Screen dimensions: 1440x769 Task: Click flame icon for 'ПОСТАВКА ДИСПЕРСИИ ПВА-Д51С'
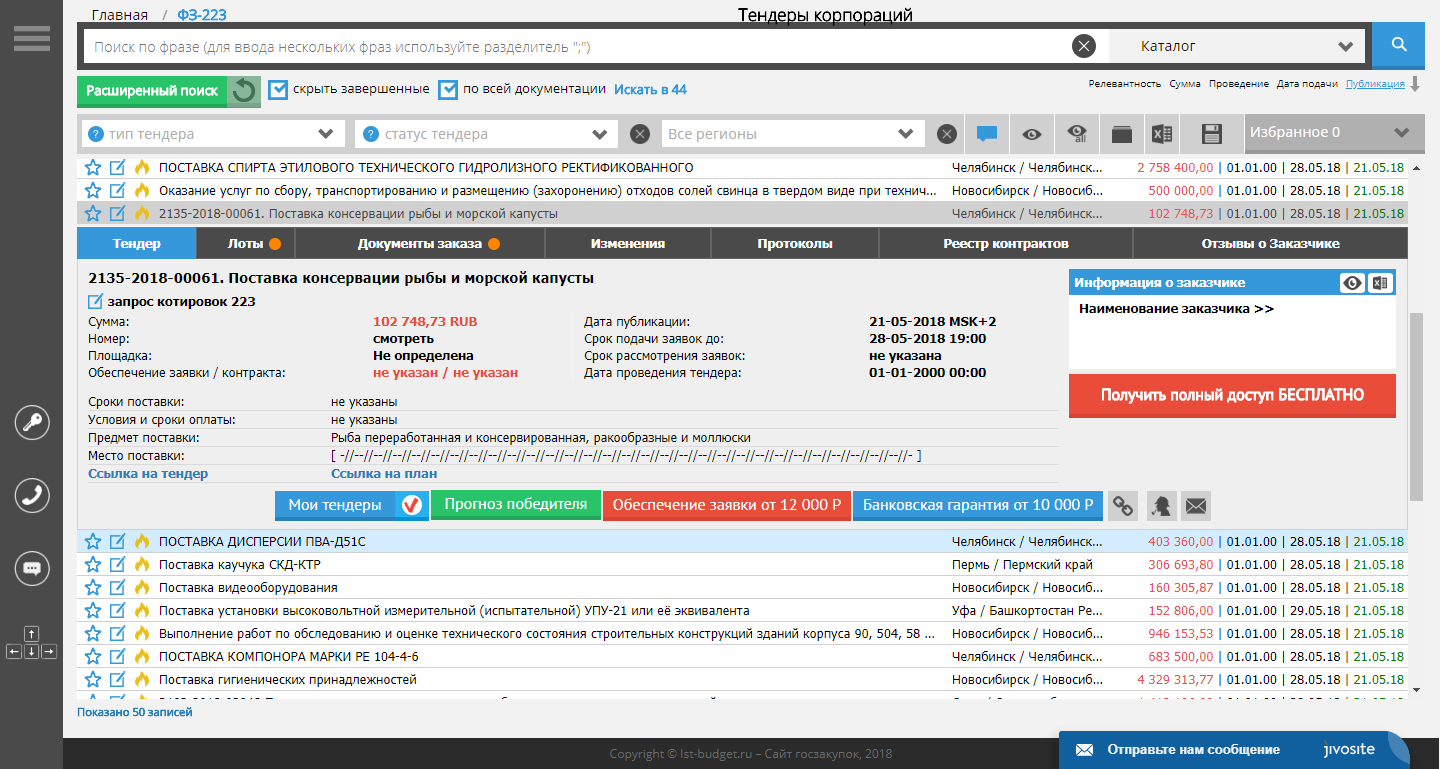coord(142,541)
